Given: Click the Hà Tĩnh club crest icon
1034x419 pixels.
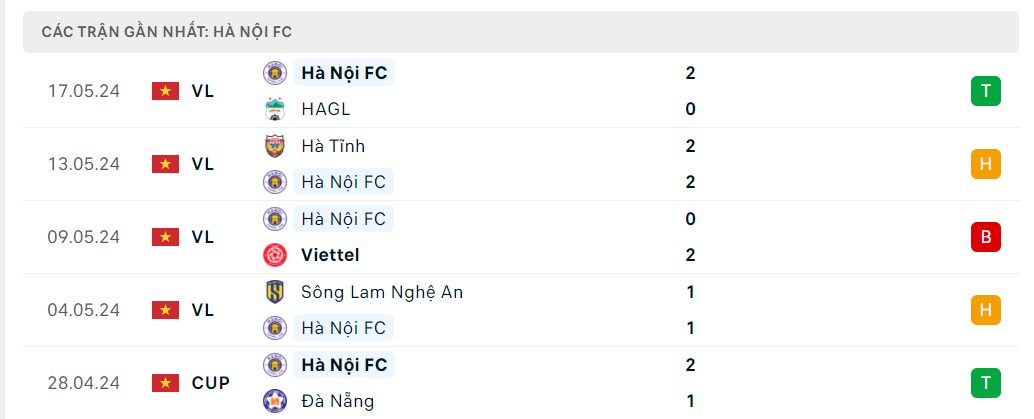Looking at the screenshot, I should (x=274, y=146).
